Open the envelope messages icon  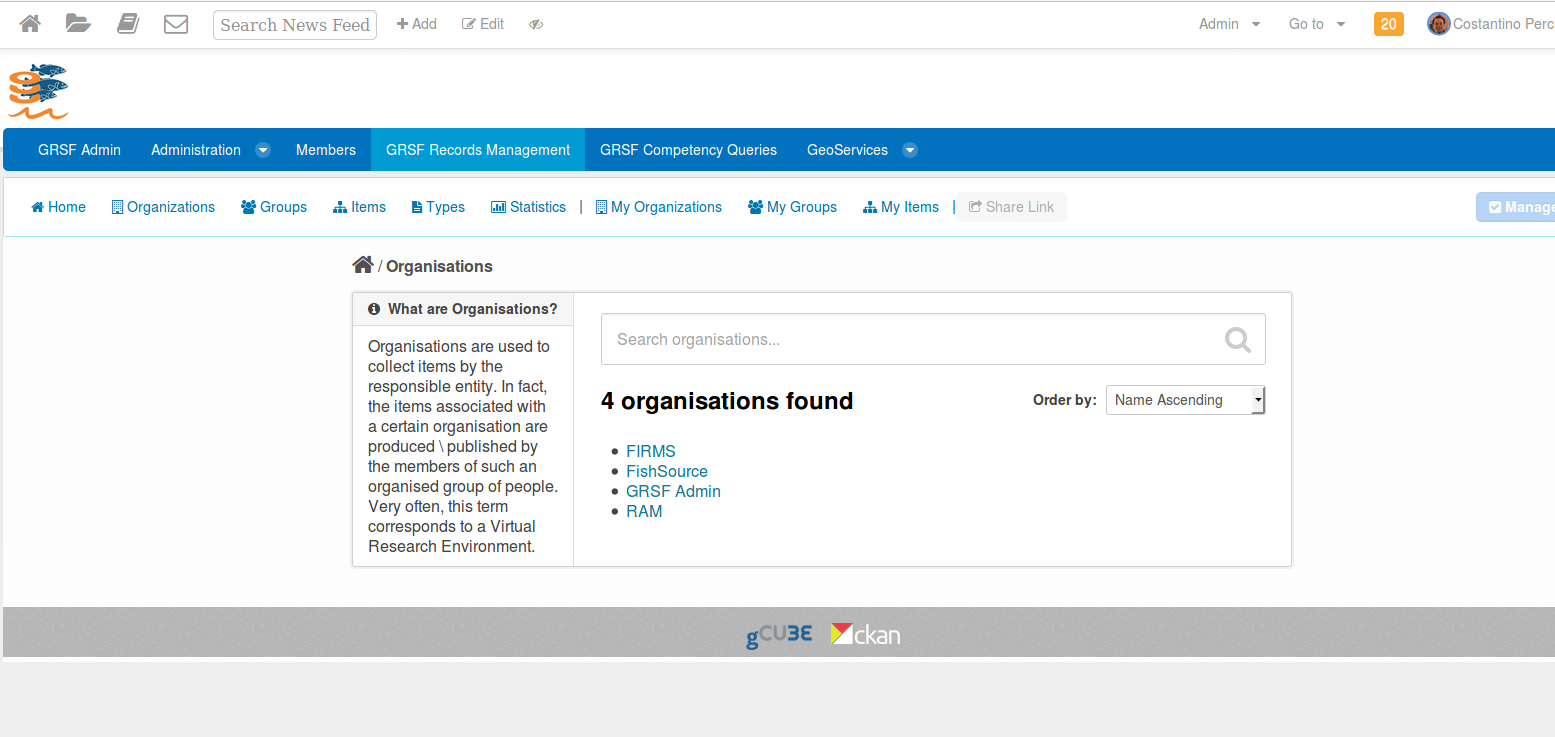[176, 24]
